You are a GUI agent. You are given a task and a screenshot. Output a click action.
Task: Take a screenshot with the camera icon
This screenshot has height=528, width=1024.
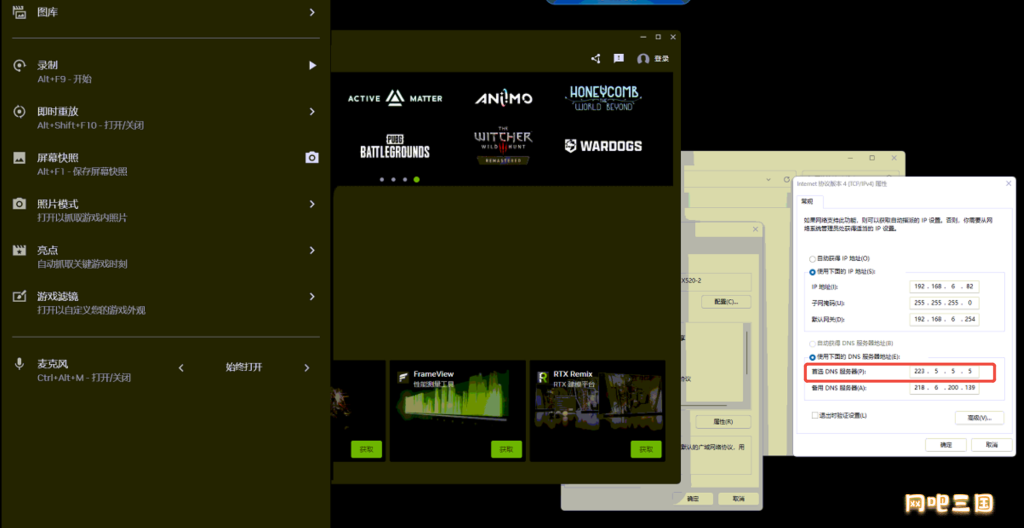tap(312, 157)
